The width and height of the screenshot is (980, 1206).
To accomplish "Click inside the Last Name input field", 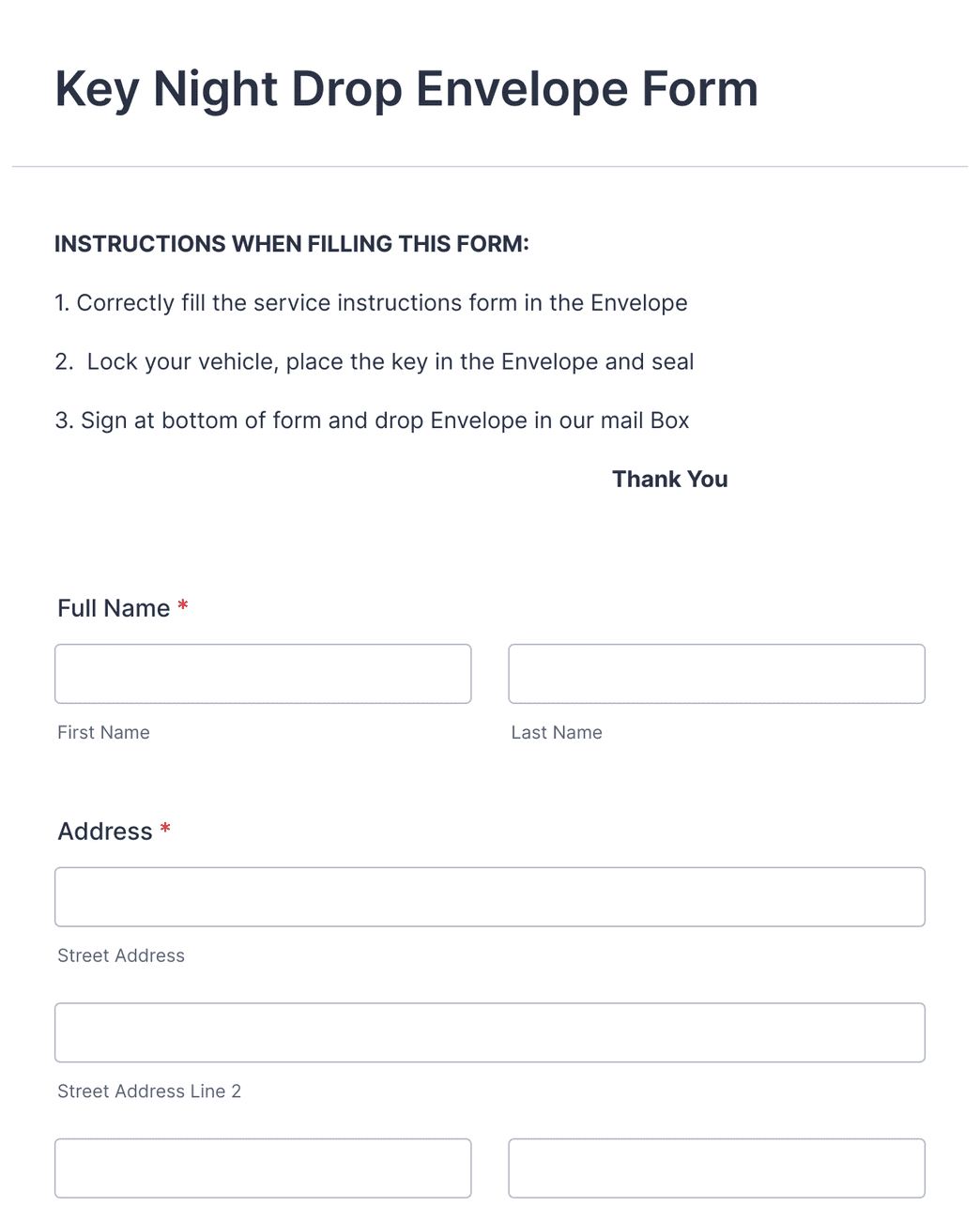I will [716, 673].
